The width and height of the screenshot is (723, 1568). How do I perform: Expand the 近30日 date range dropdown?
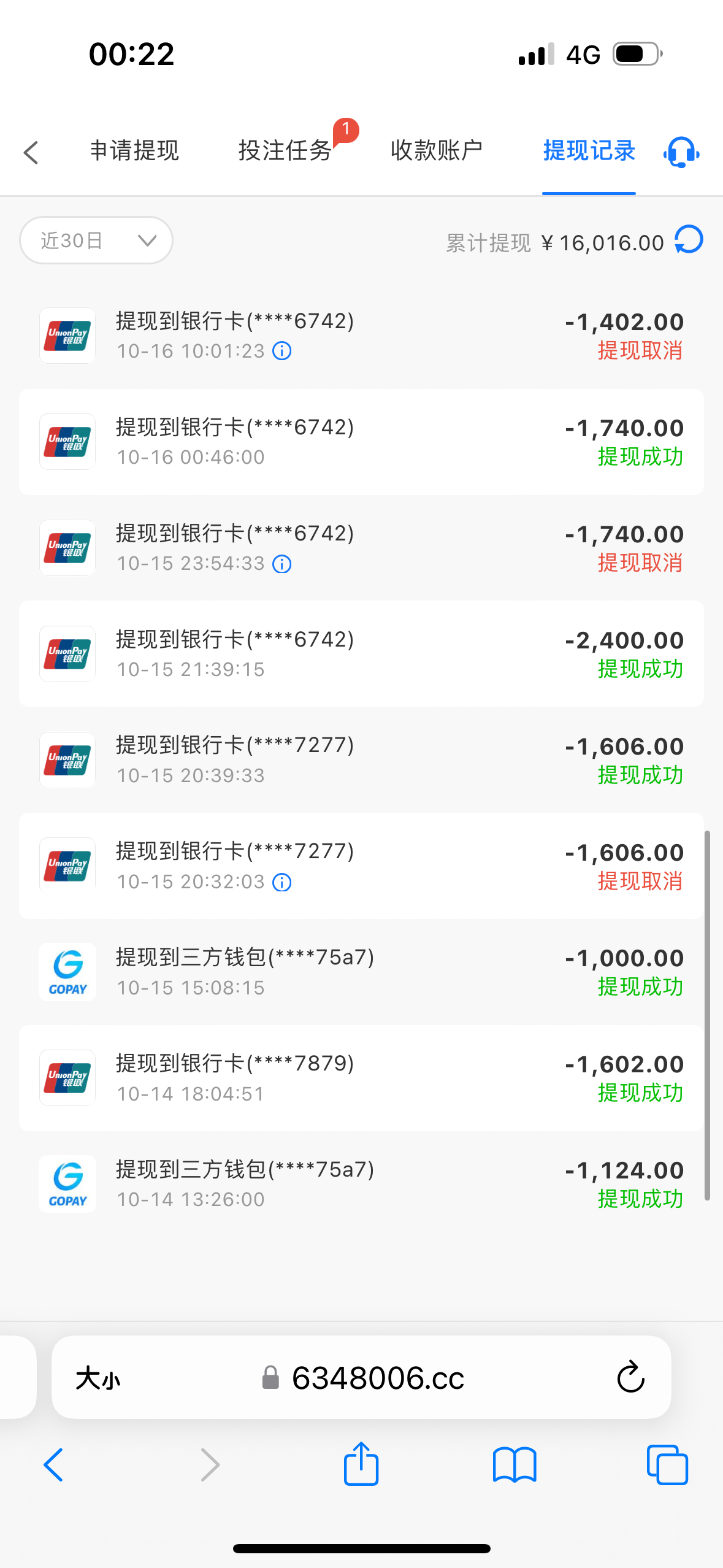click(x=96, y=240)
